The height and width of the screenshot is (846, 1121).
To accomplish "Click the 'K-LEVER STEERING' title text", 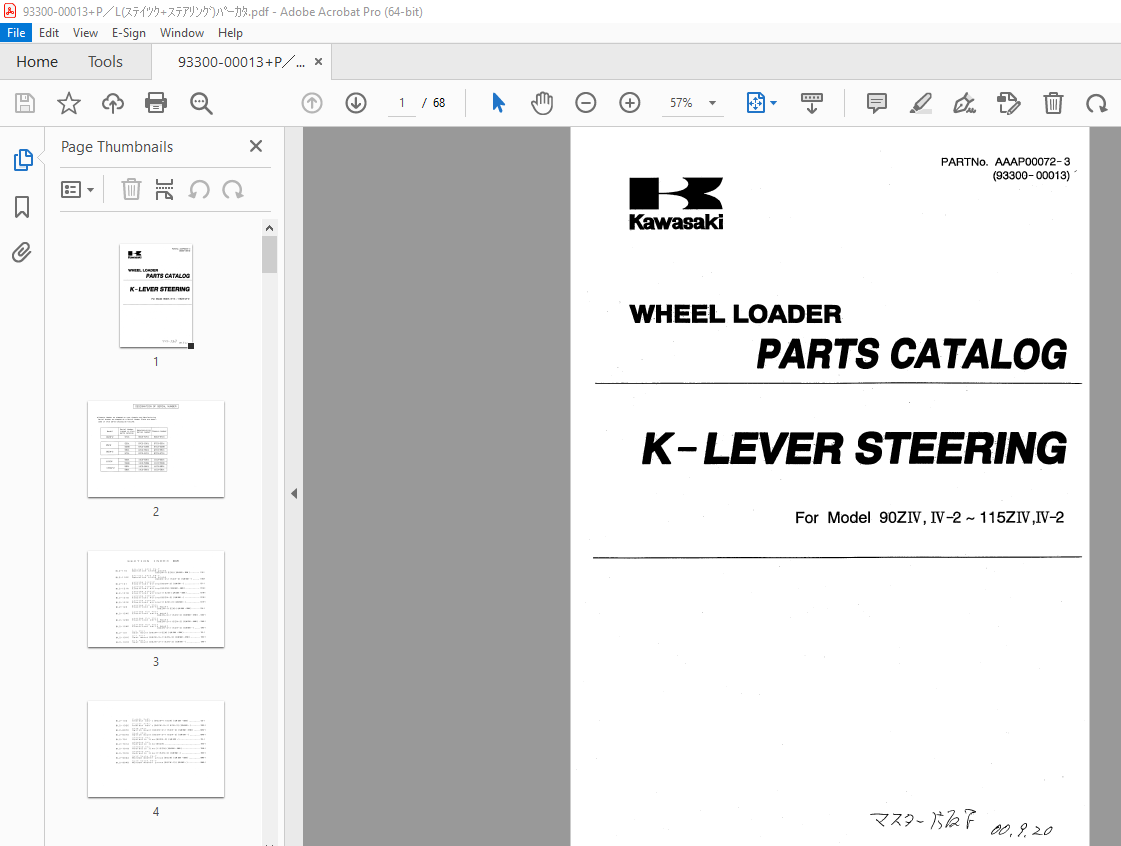I will point(854,449).
